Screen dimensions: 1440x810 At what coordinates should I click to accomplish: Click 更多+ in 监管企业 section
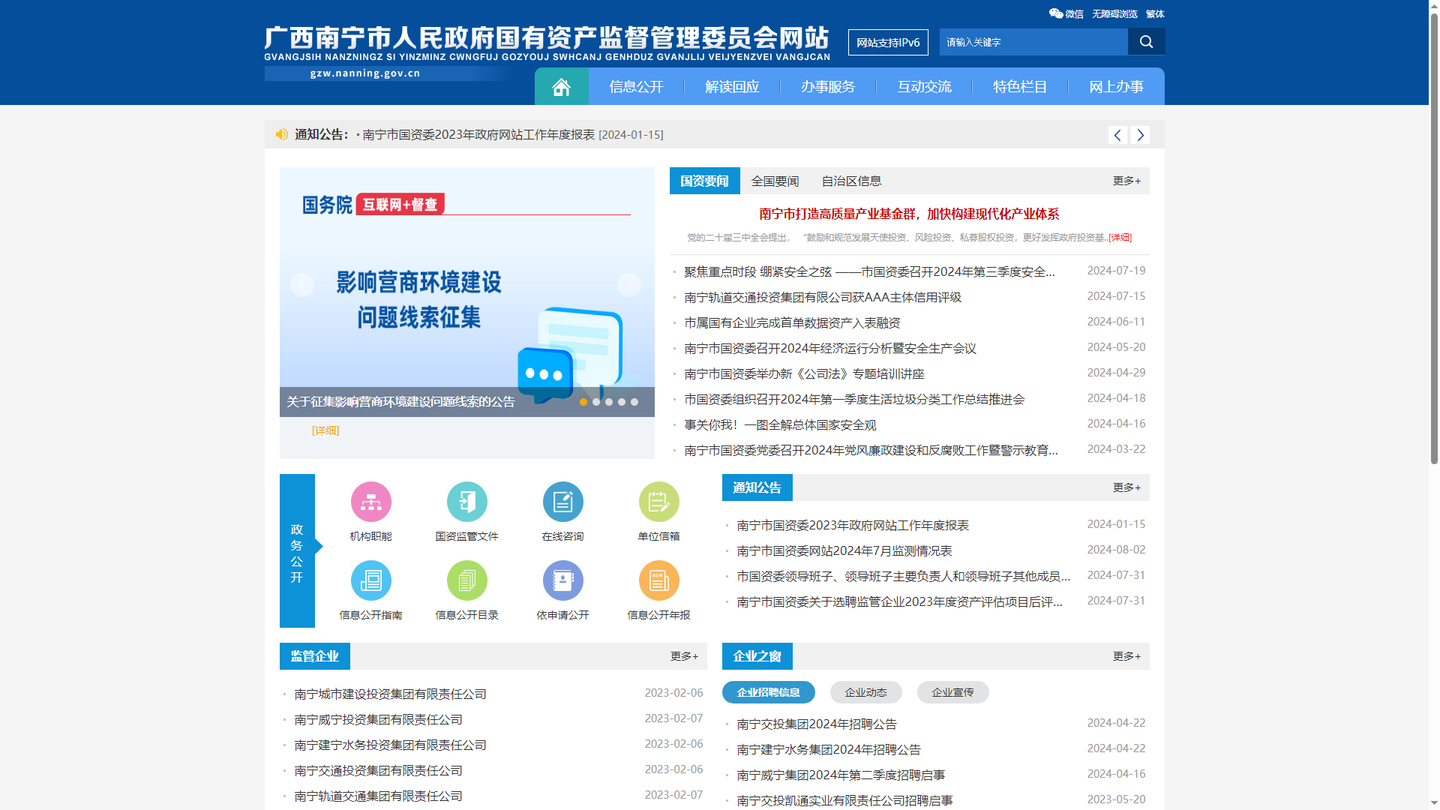[684, 657]
